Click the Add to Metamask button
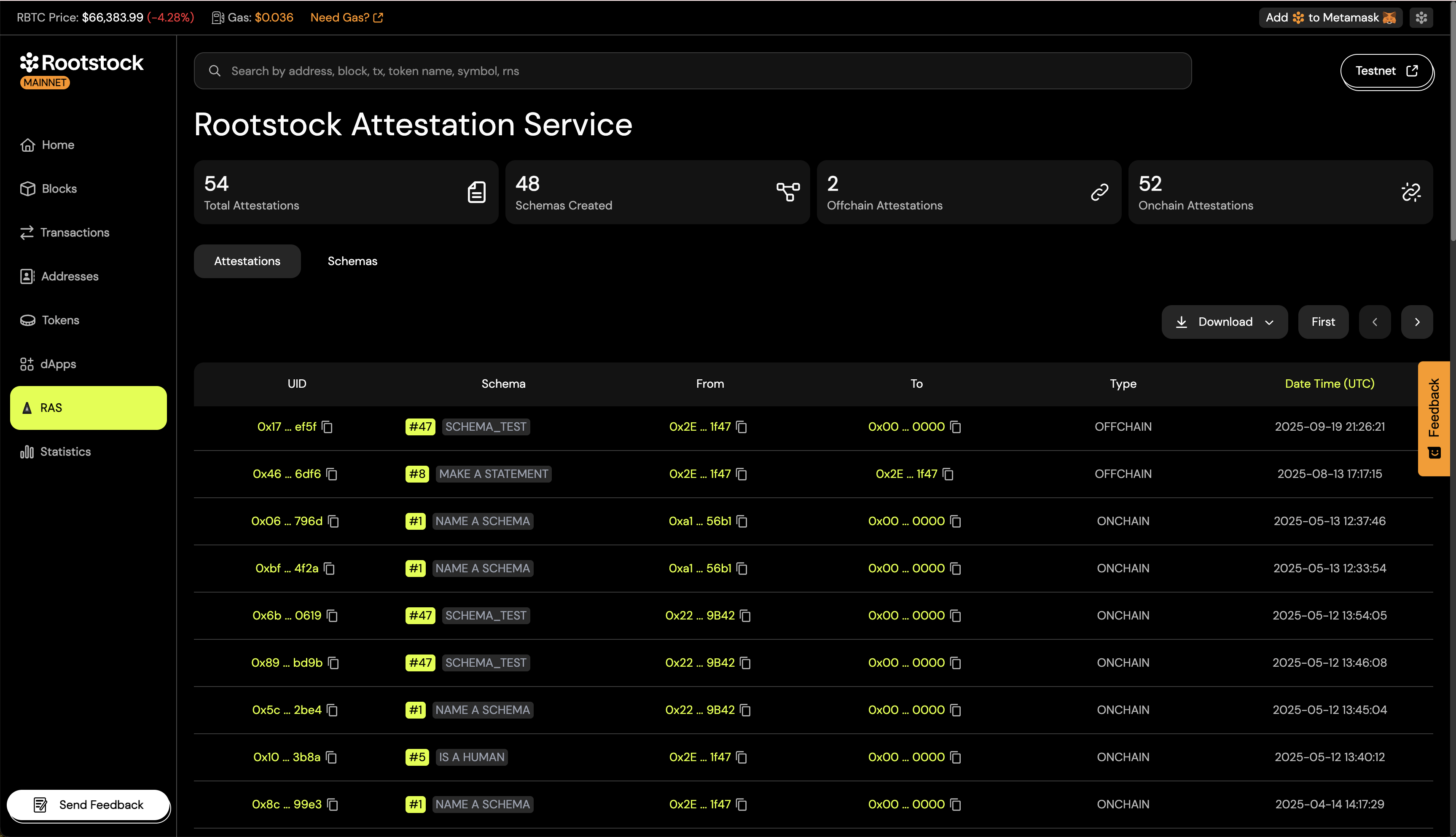This screenshot has height=837, width=1456. pyautogui.click(x=1330, y=18)
